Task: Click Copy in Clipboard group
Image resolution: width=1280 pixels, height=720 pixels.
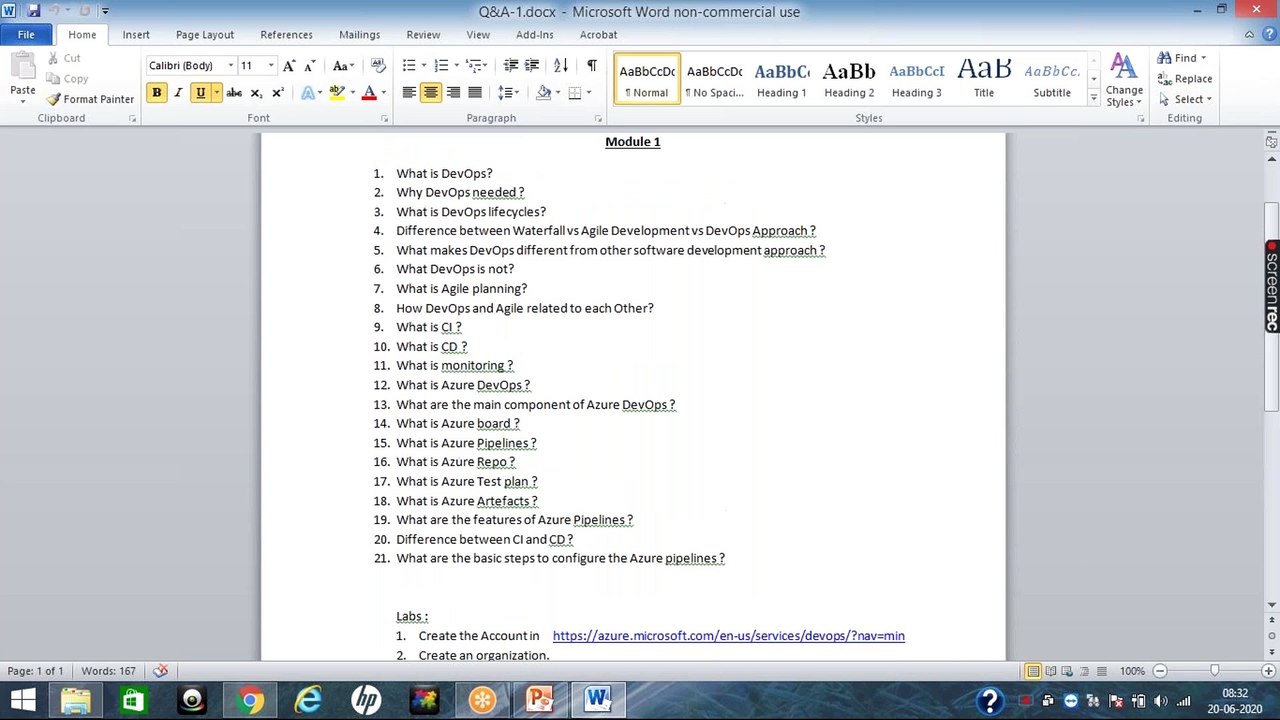Action: (67, 79)
